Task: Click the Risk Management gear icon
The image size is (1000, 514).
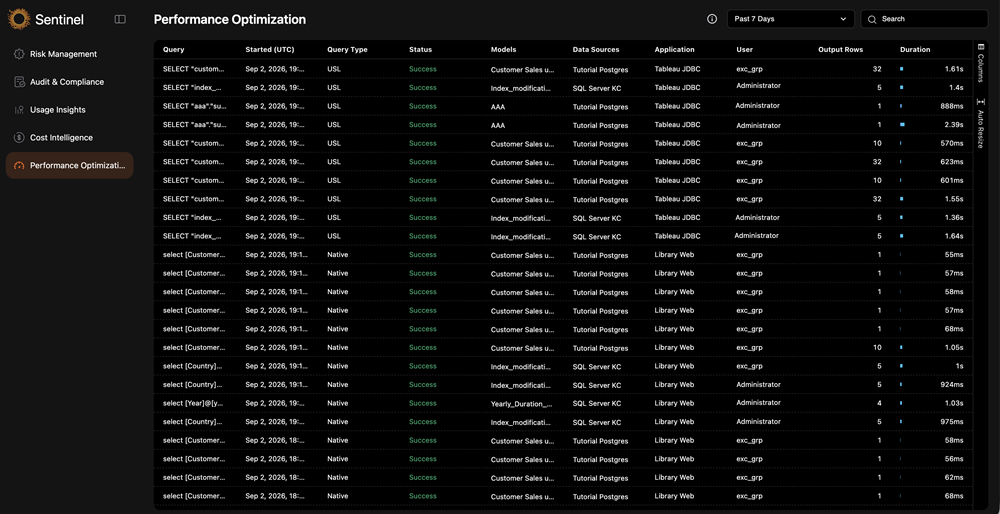Action: point(18,54)
